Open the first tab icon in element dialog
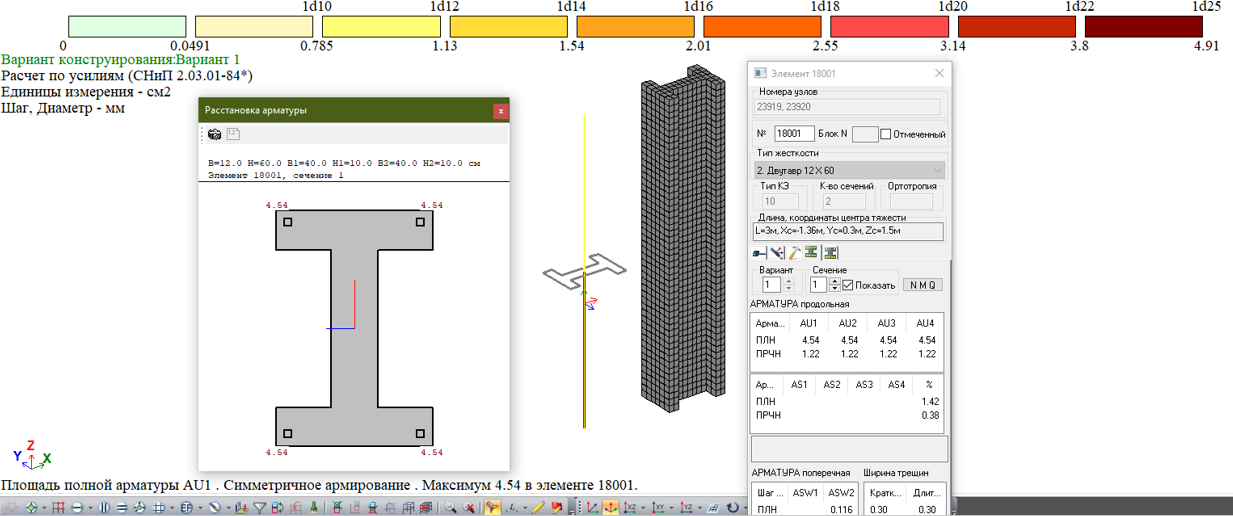This screenshot has width=1233, height=516. point(759,253)
